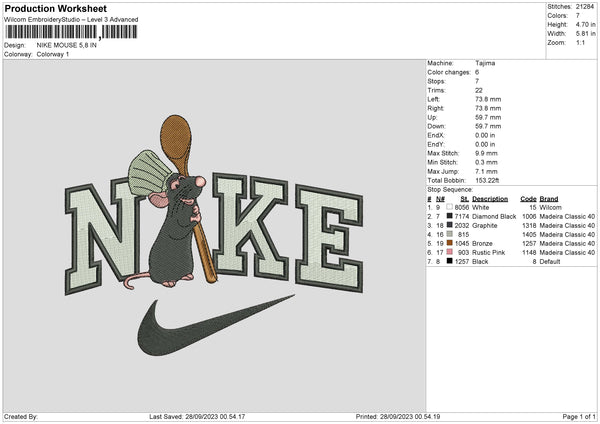Click the 'Bronze' description text

pos(482,244)
